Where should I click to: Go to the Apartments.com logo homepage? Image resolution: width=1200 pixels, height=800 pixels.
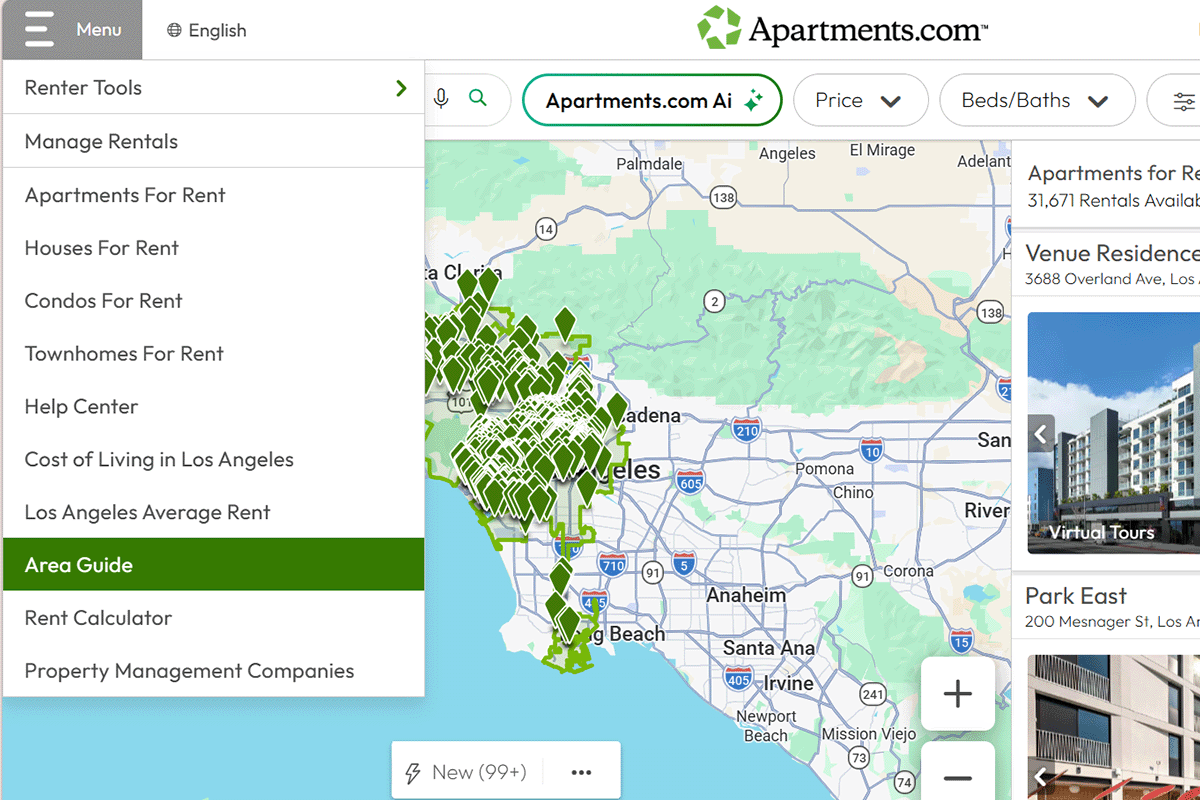[842, 29]
